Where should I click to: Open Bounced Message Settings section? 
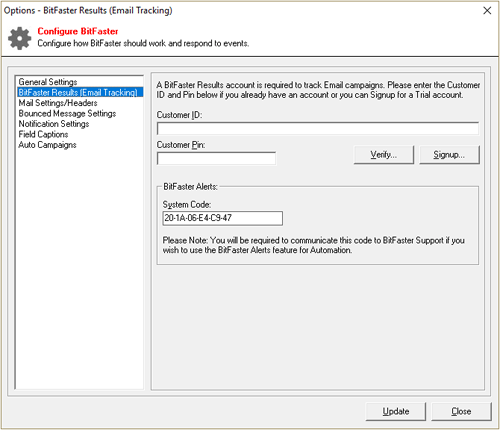pos(67,114)
